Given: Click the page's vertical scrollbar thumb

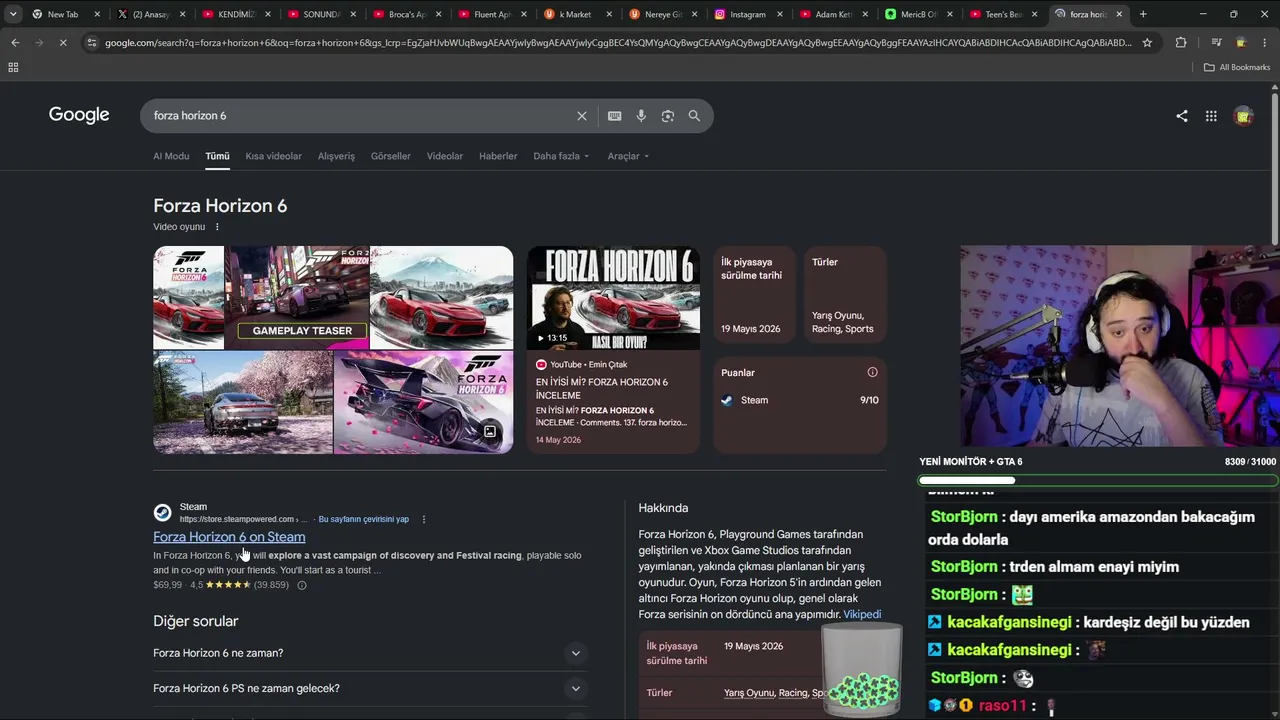Looking at the screenshot, I should pyautogui.click(x=1275, y=170).
